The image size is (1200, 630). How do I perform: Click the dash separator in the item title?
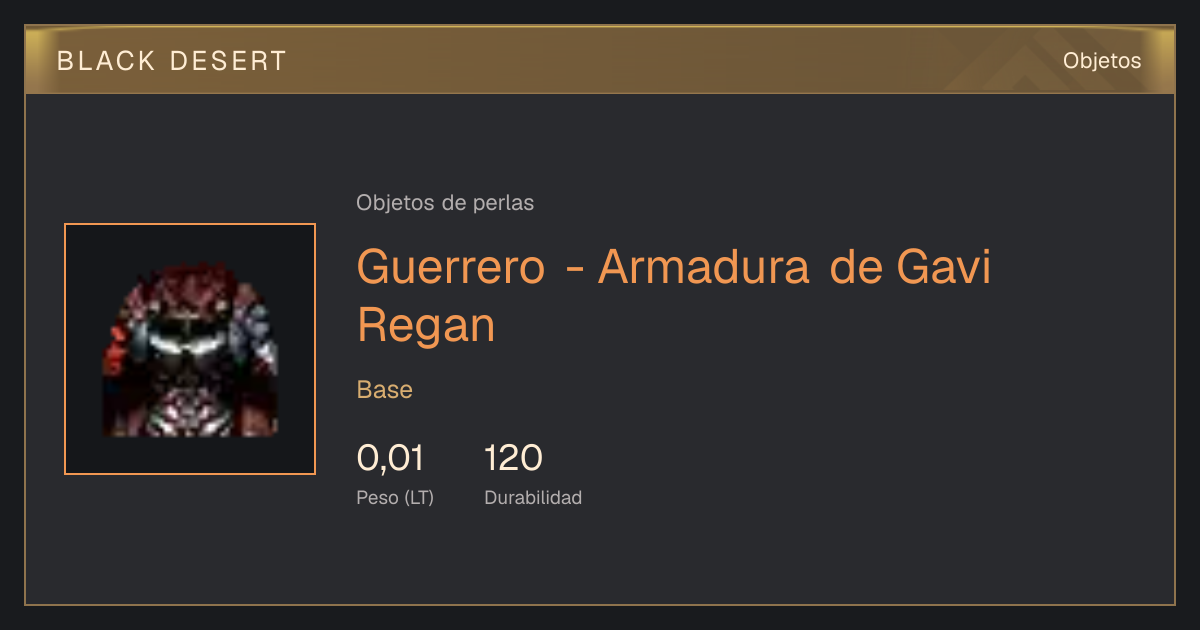click(x=574, y=272)
